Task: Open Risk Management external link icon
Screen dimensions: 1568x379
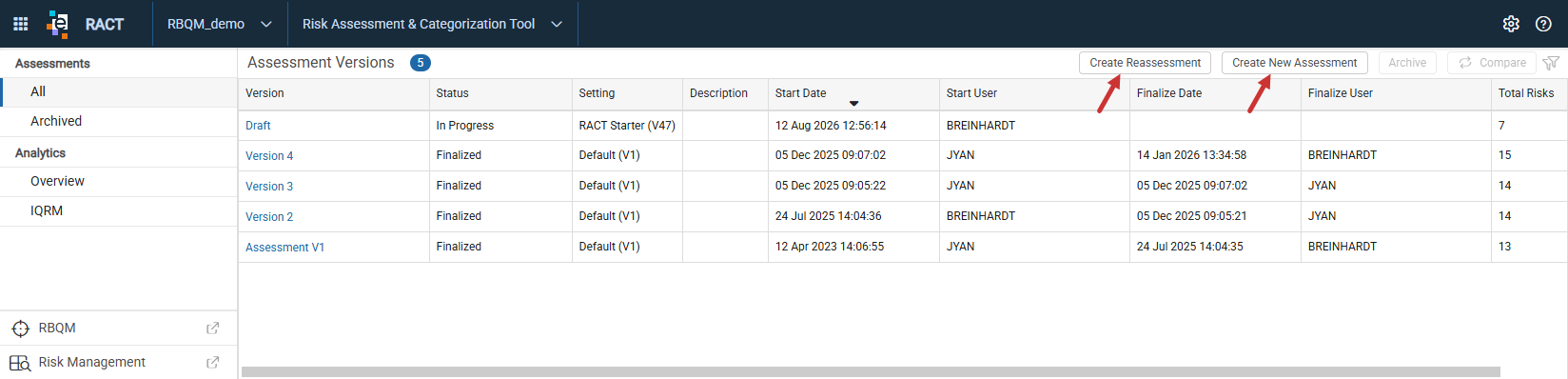Action: [x=213, y=363]
